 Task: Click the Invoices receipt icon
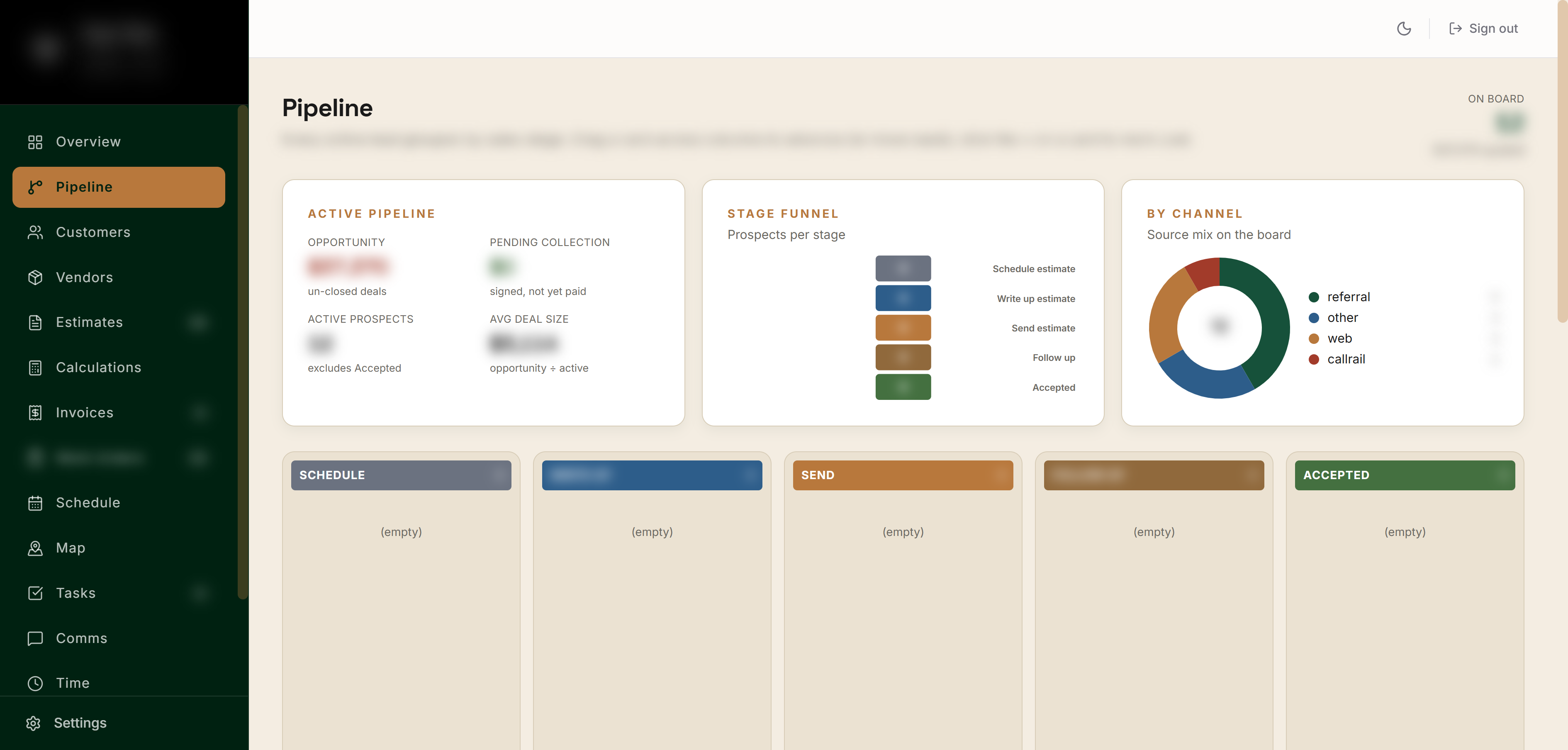coord(35,412)
